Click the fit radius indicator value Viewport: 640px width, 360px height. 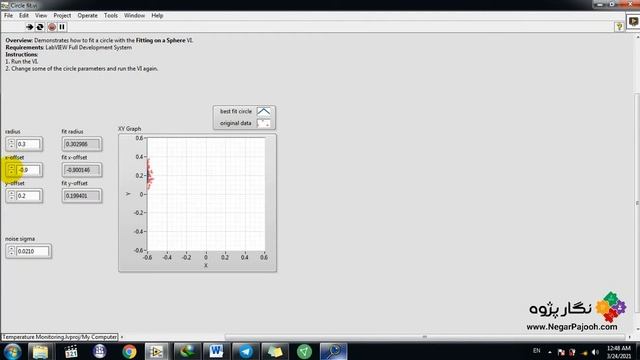click(82, 144)
